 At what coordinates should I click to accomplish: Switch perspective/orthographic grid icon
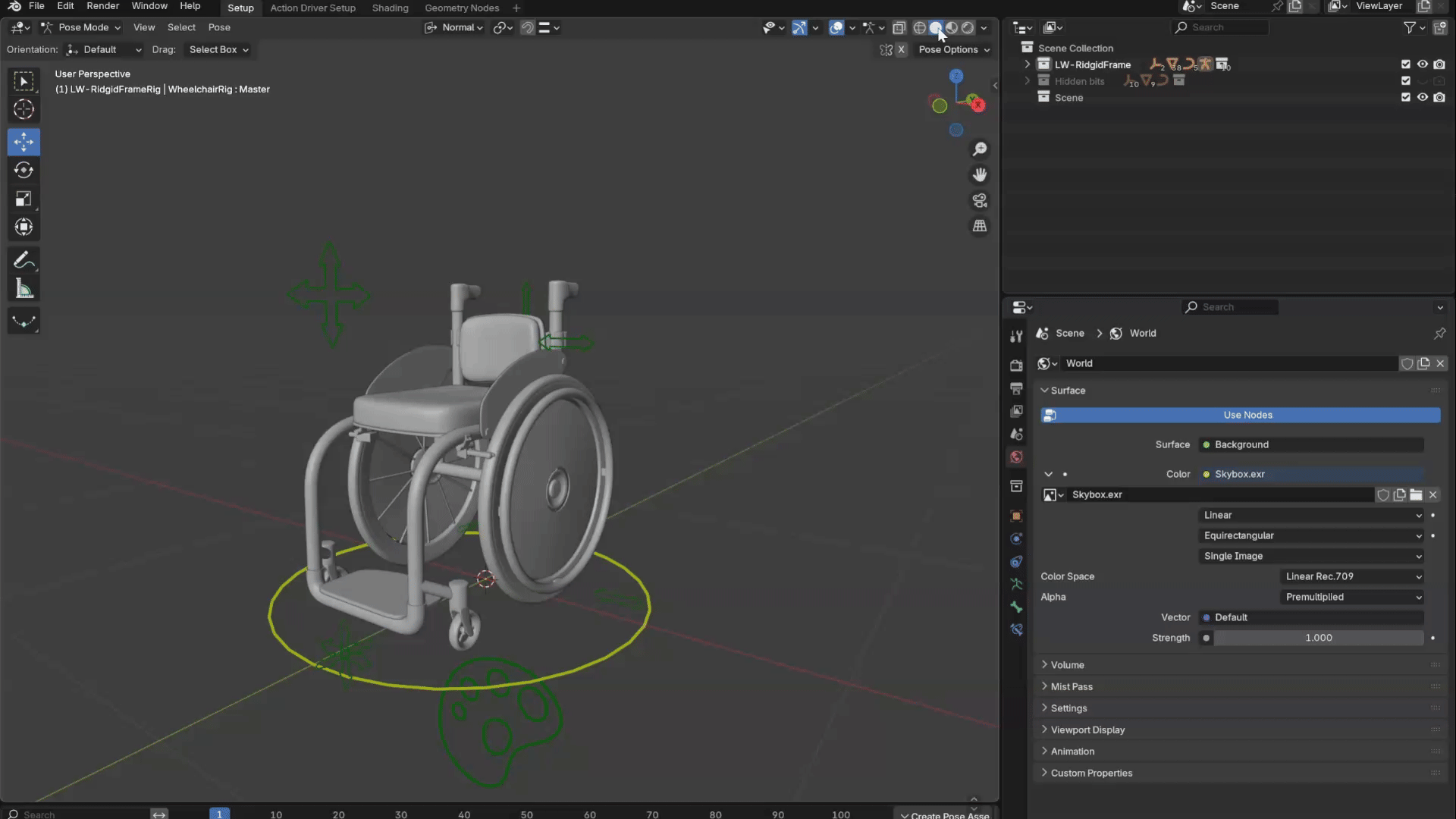point(980,226)
